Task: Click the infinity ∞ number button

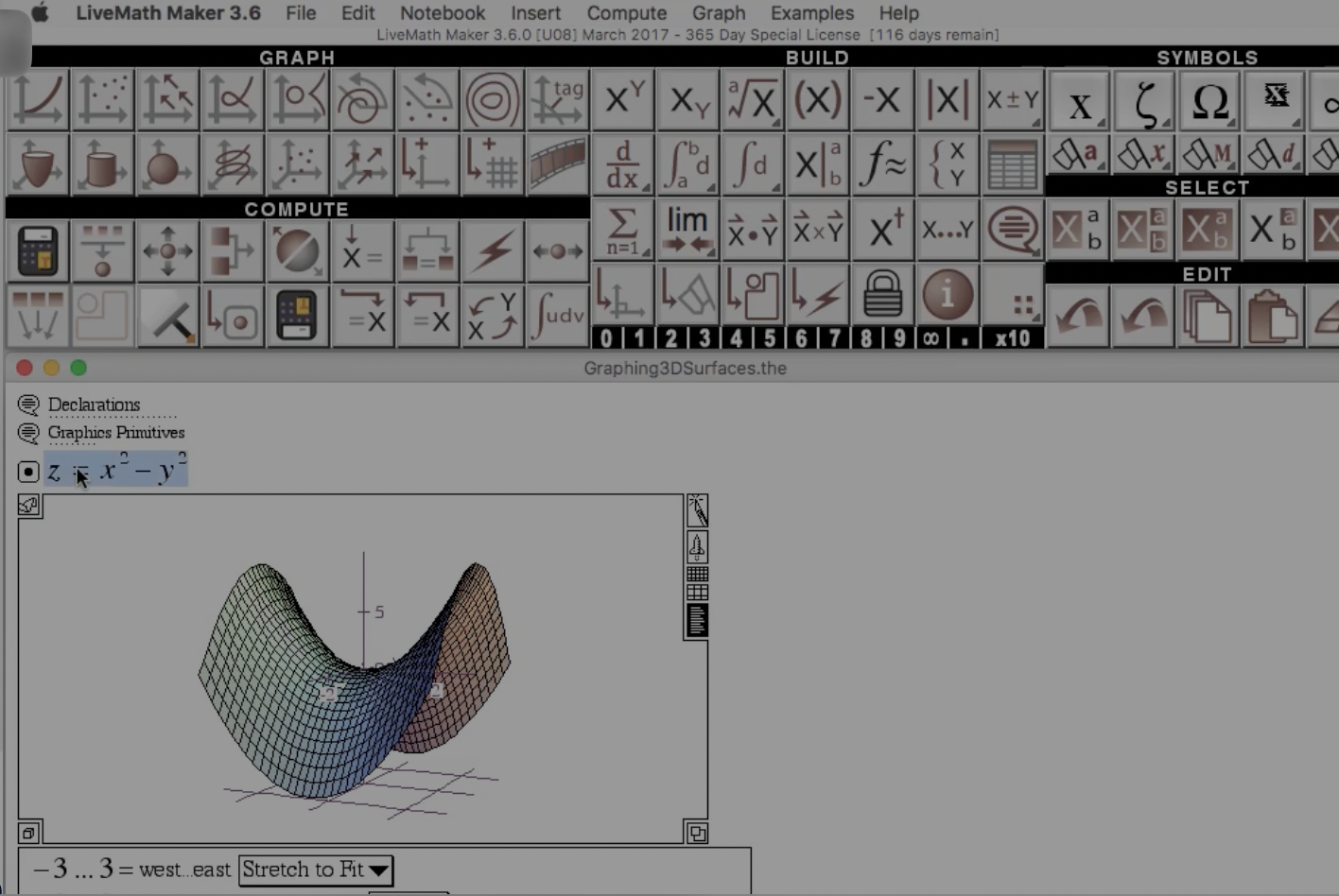Action: point(930,338)
